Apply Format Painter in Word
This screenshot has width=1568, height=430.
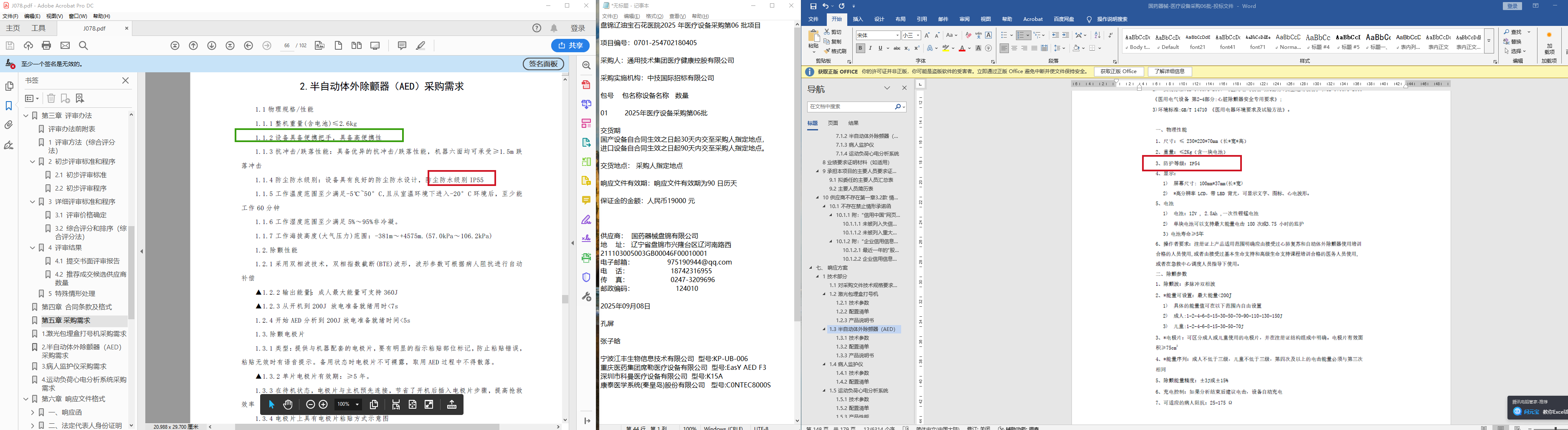(835, 51)
